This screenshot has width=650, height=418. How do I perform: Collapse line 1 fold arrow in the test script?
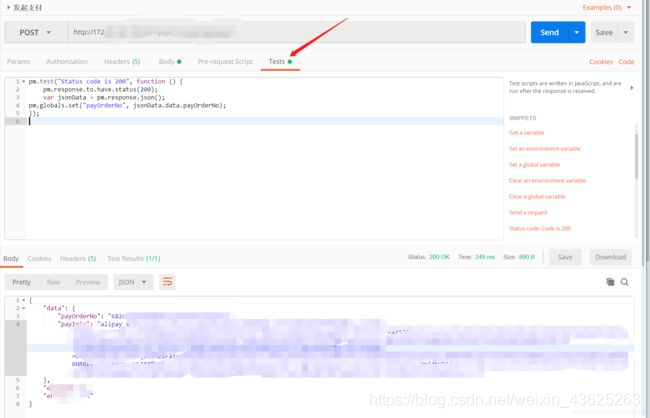tap(24, 81)
